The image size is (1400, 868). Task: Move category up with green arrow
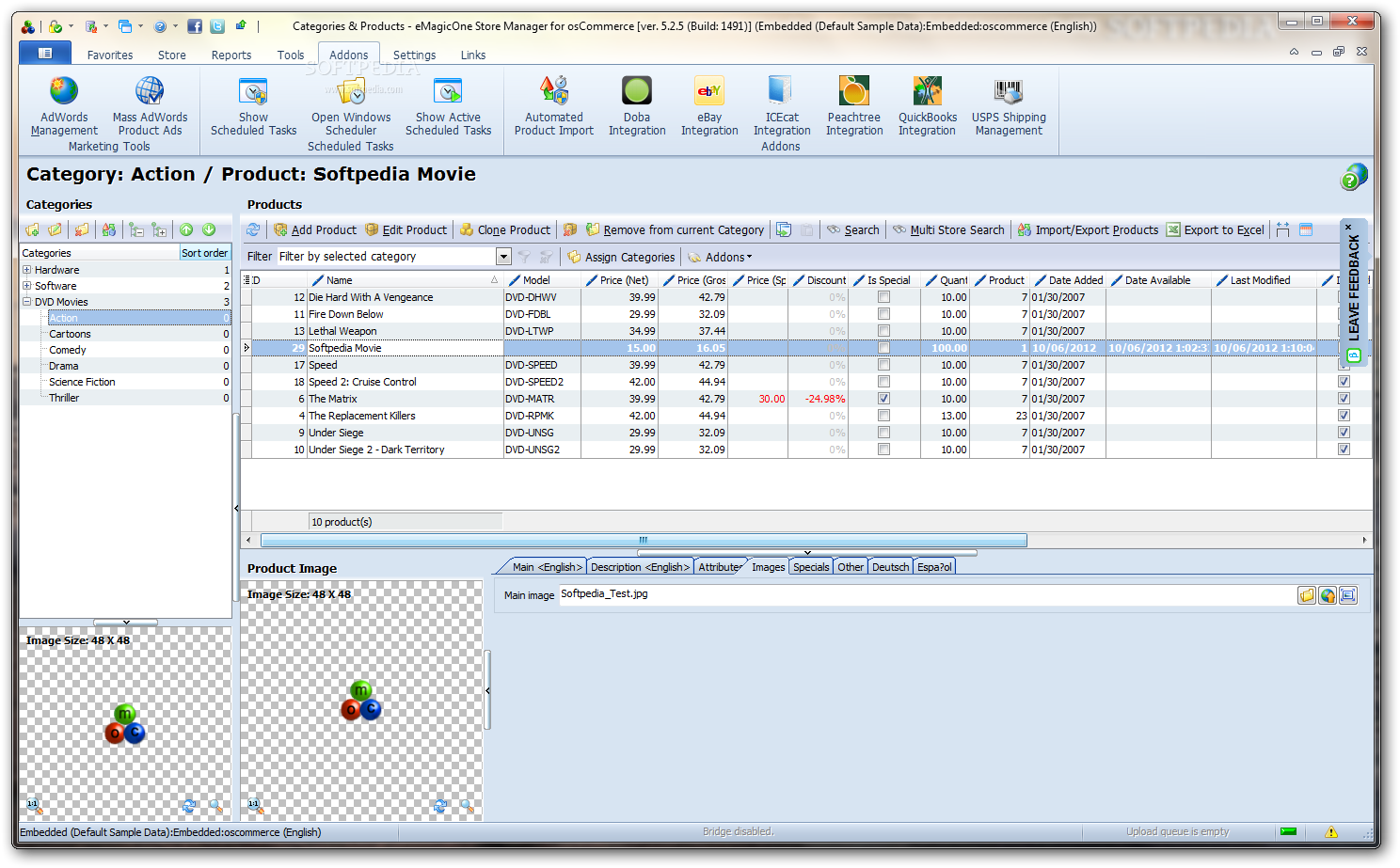point(186,229)
